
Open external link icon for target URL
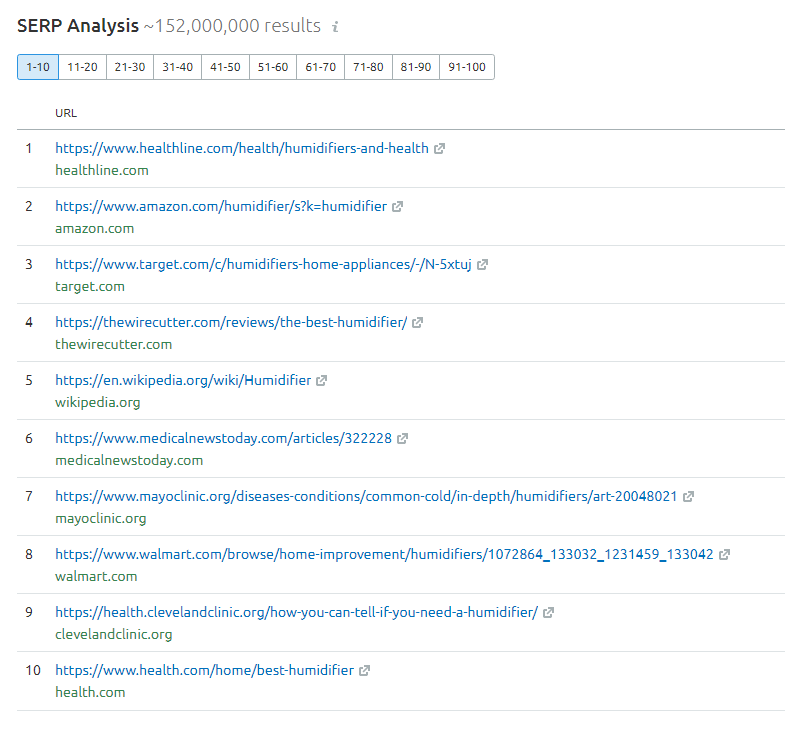482,265
